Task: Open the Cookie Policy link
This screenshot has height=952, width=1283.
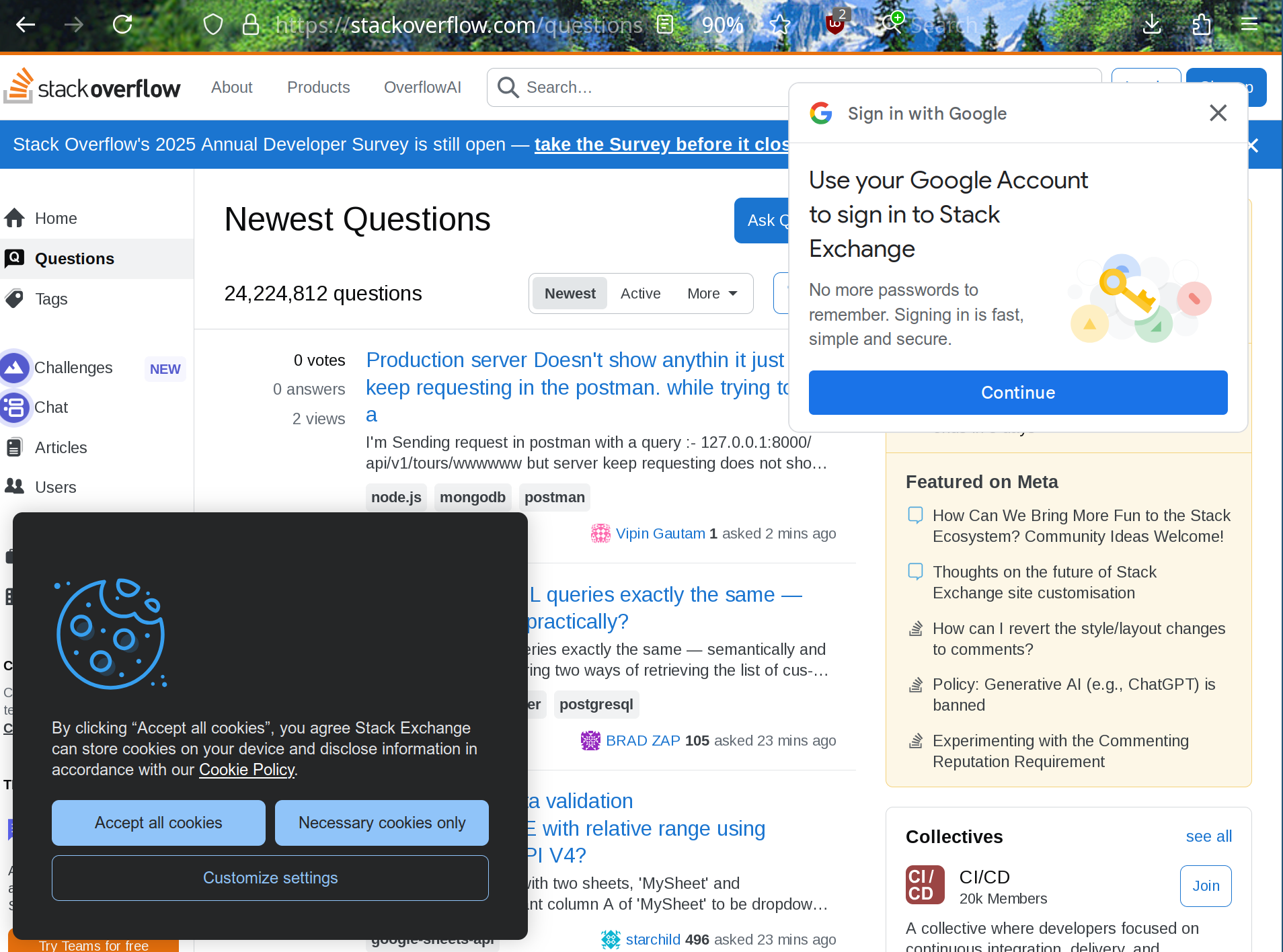Action: tap(247, 770)
